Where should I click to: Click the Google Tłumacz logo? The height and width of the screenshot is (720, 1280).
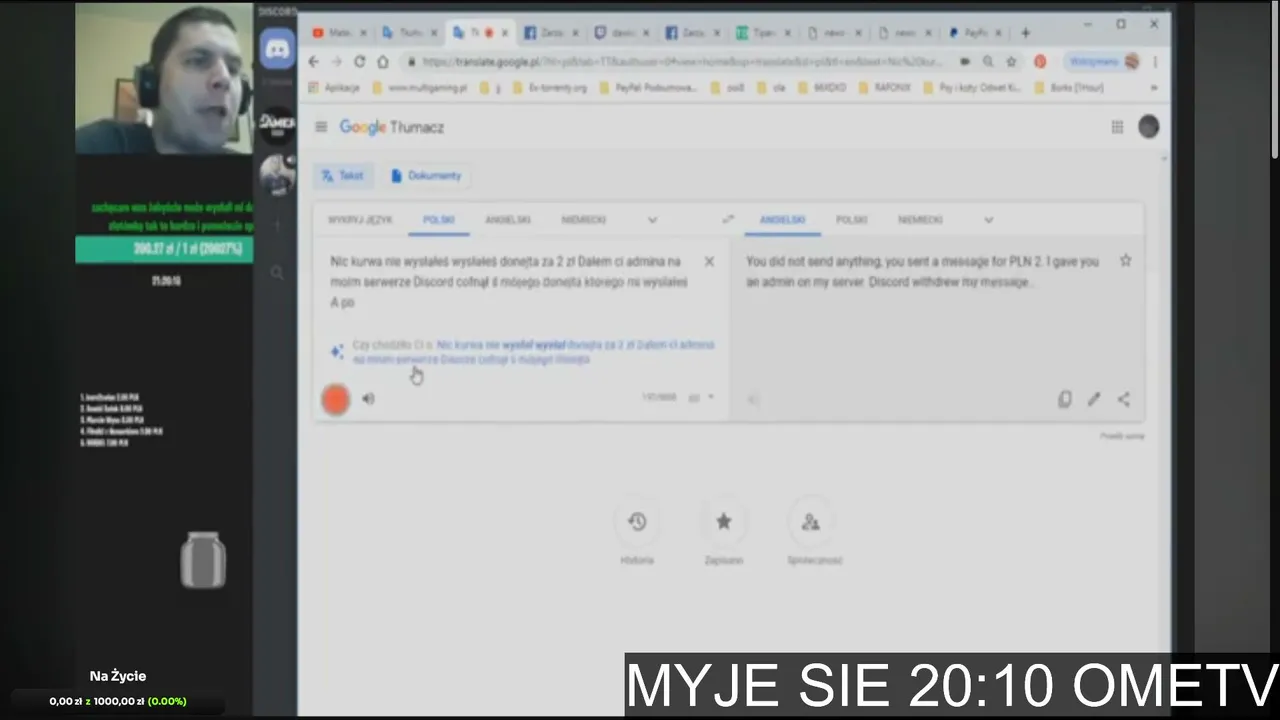pos(391,127)
